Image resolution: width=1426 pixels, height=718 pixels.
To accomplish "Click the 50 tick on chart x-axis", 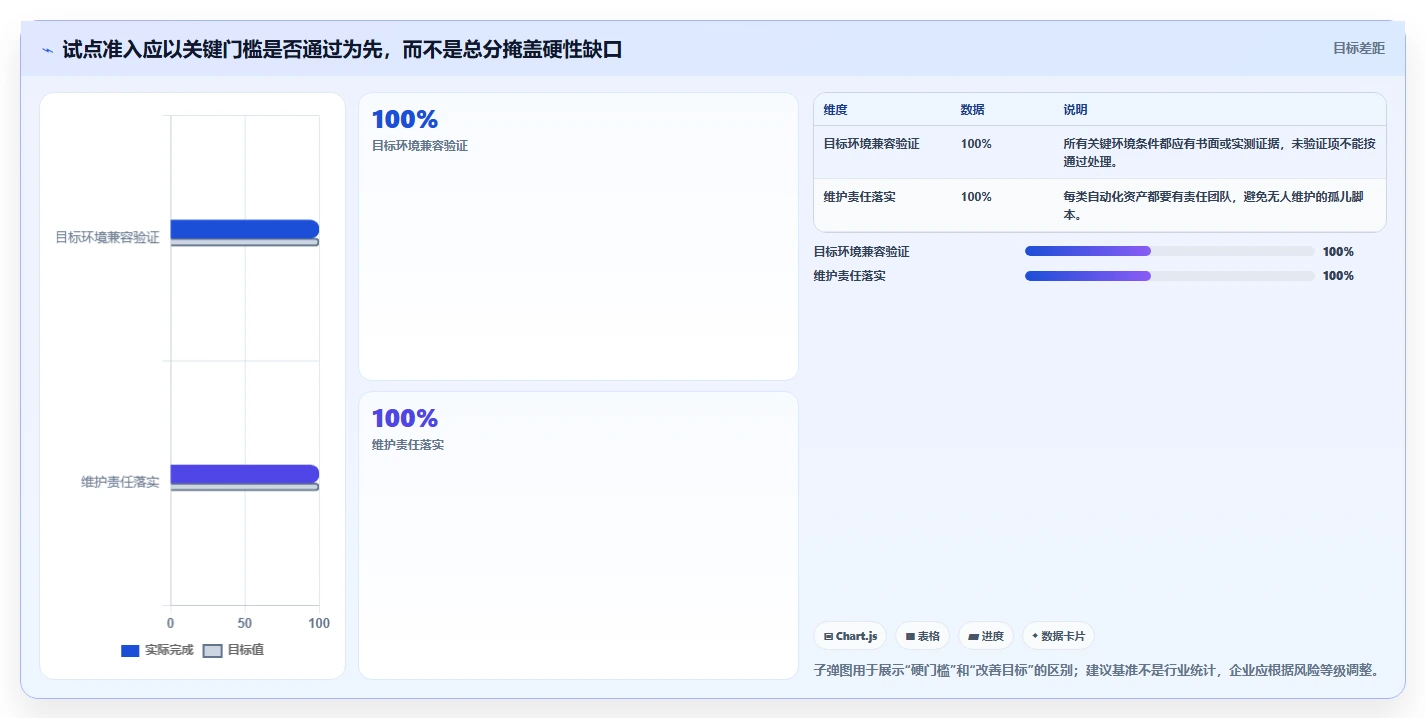I will click(245, 623).
